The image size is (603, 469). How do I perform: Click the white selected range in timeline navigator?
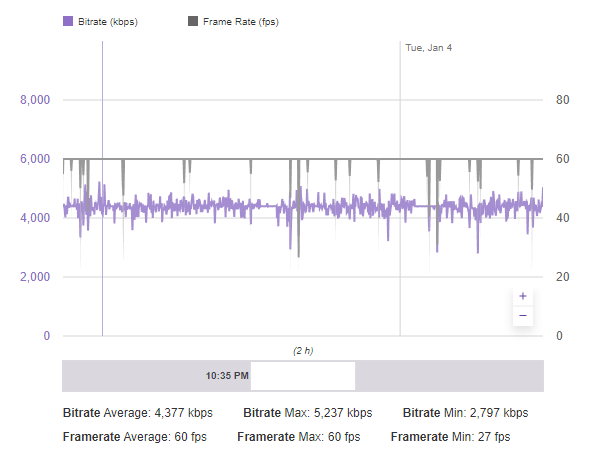point(302,376)
